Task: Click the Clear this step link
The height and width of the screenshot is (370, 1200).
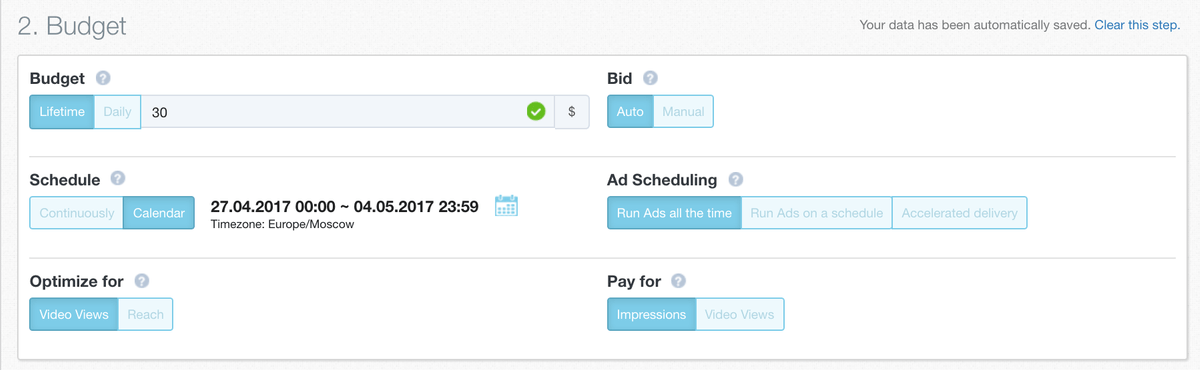Action: point(1137,25)
